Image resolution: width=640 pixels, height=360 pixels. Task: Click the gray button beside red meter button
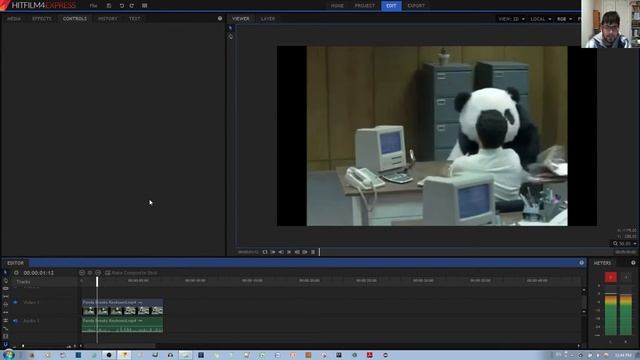[x=626, y=277]
